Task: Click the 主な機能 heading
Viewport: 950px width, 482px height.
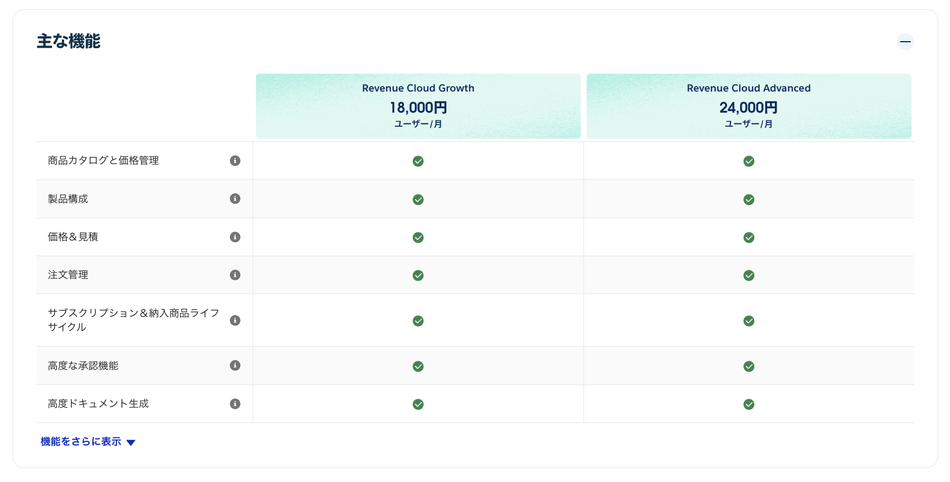Action: (68, 41)
